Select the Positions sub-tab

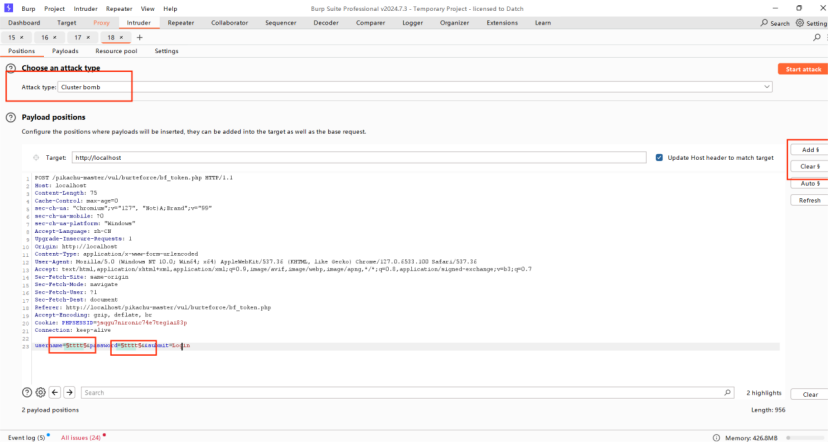21,51
